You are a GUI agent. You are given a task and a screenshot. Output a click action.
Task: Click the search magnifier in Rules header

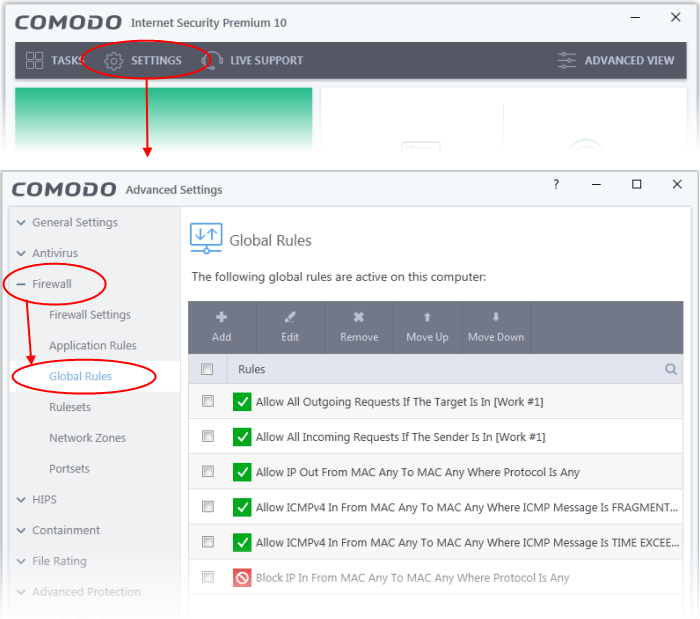(x=671, y=369)
